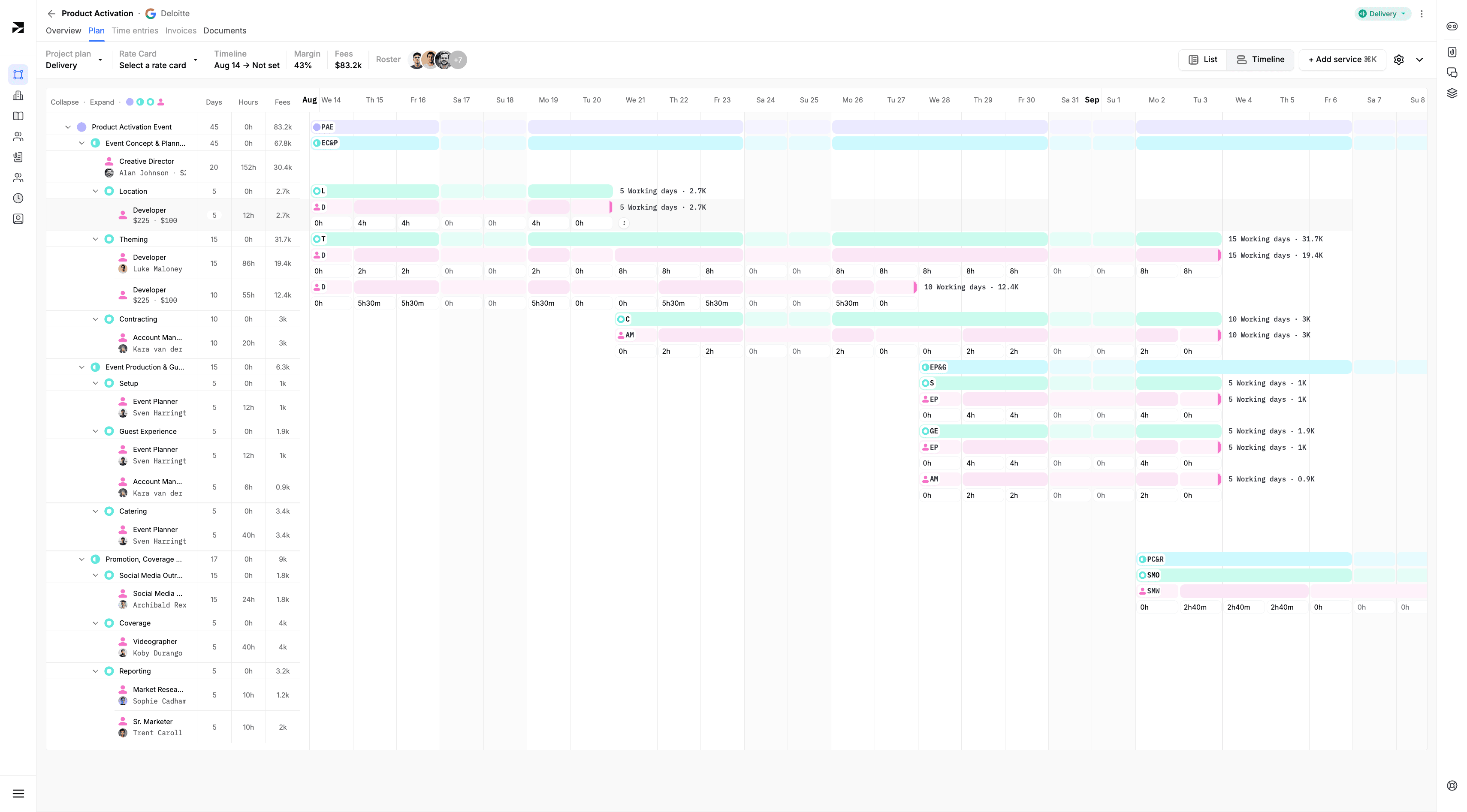Open the comments chat icon in right rail
Image resolution: width=1467 pixels, height=812 pixels.
pos(1452,72)
